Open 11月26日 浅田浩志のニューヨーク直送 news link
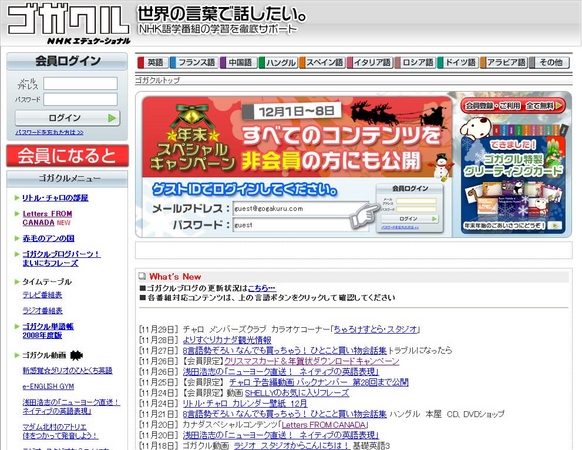The image size is (582, 450). tap(281, 371)
